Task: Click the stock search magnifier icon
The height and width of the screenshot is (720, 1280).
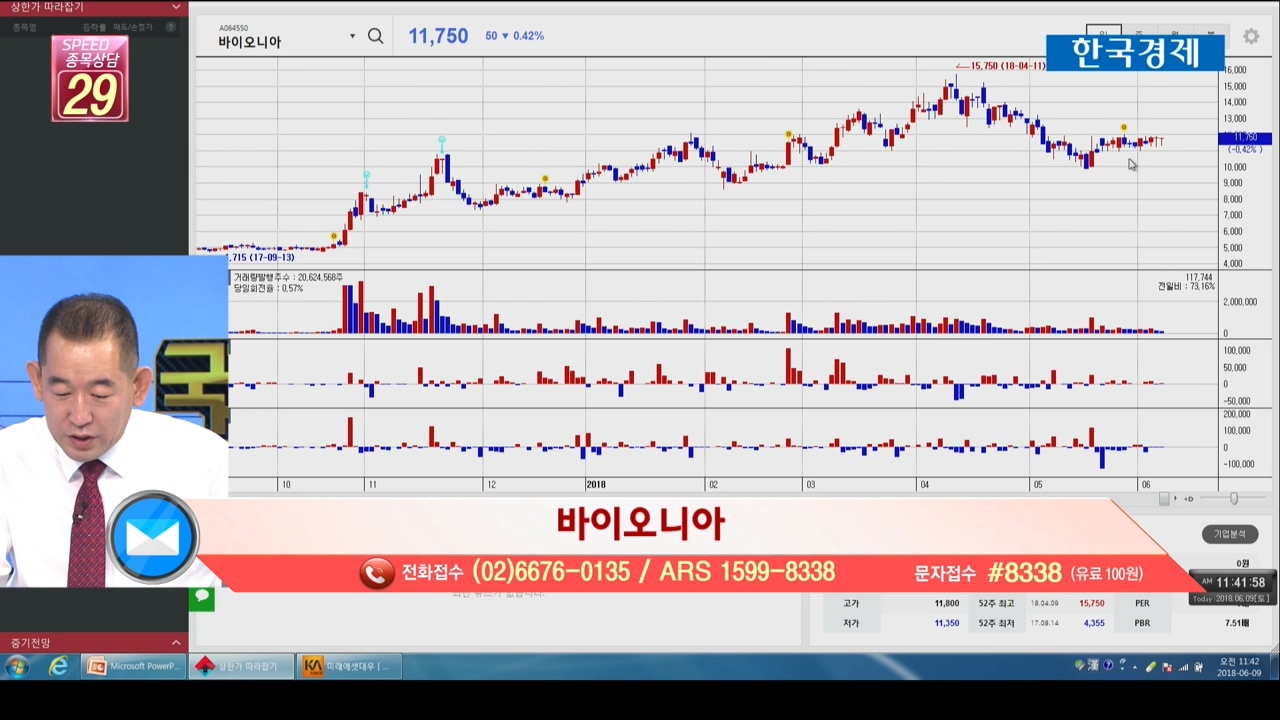Action: click(375, 36)
